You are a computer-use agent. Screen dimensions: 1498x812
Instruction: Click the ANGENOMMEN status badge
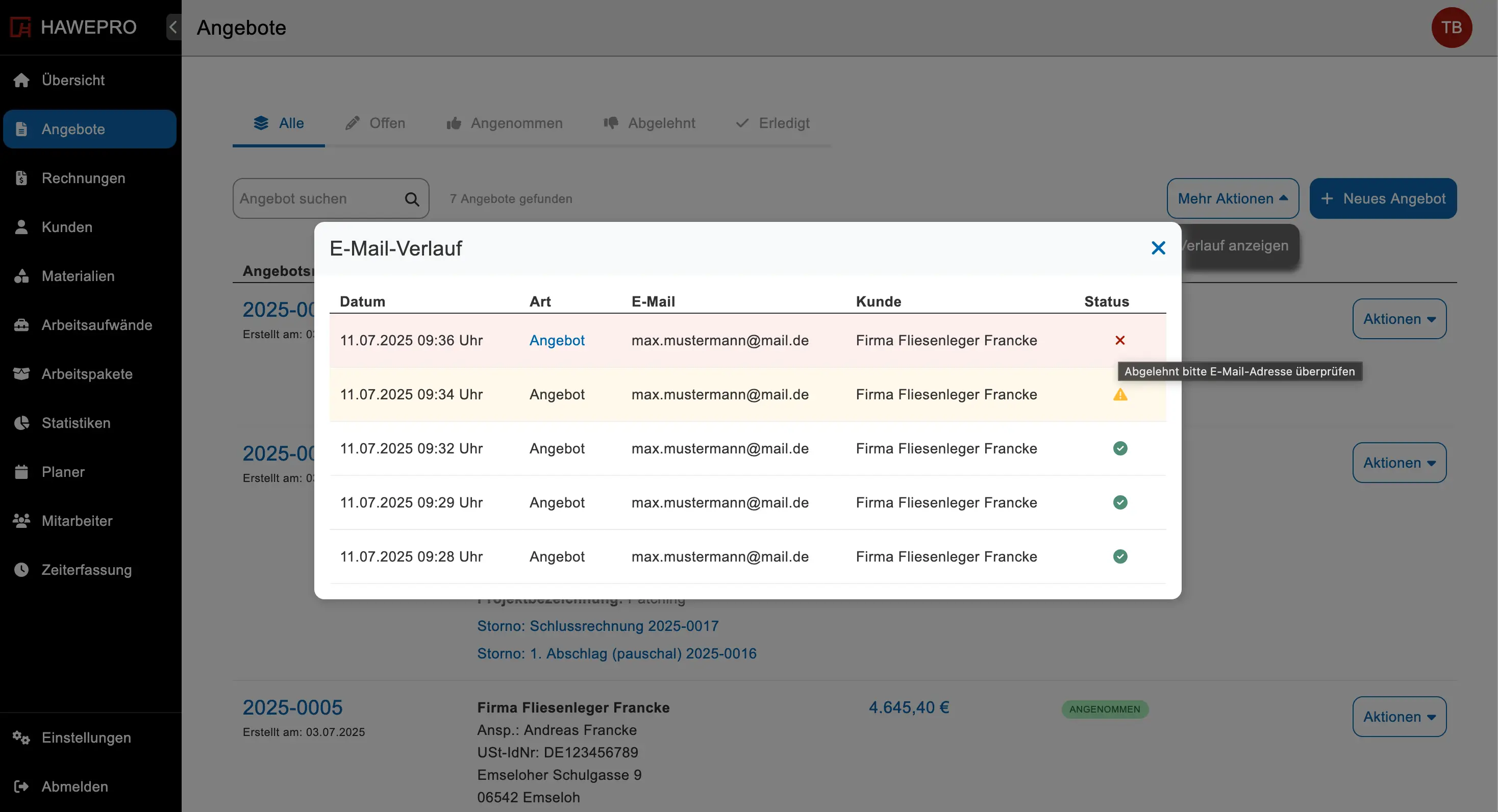[x=1104, y=709]
